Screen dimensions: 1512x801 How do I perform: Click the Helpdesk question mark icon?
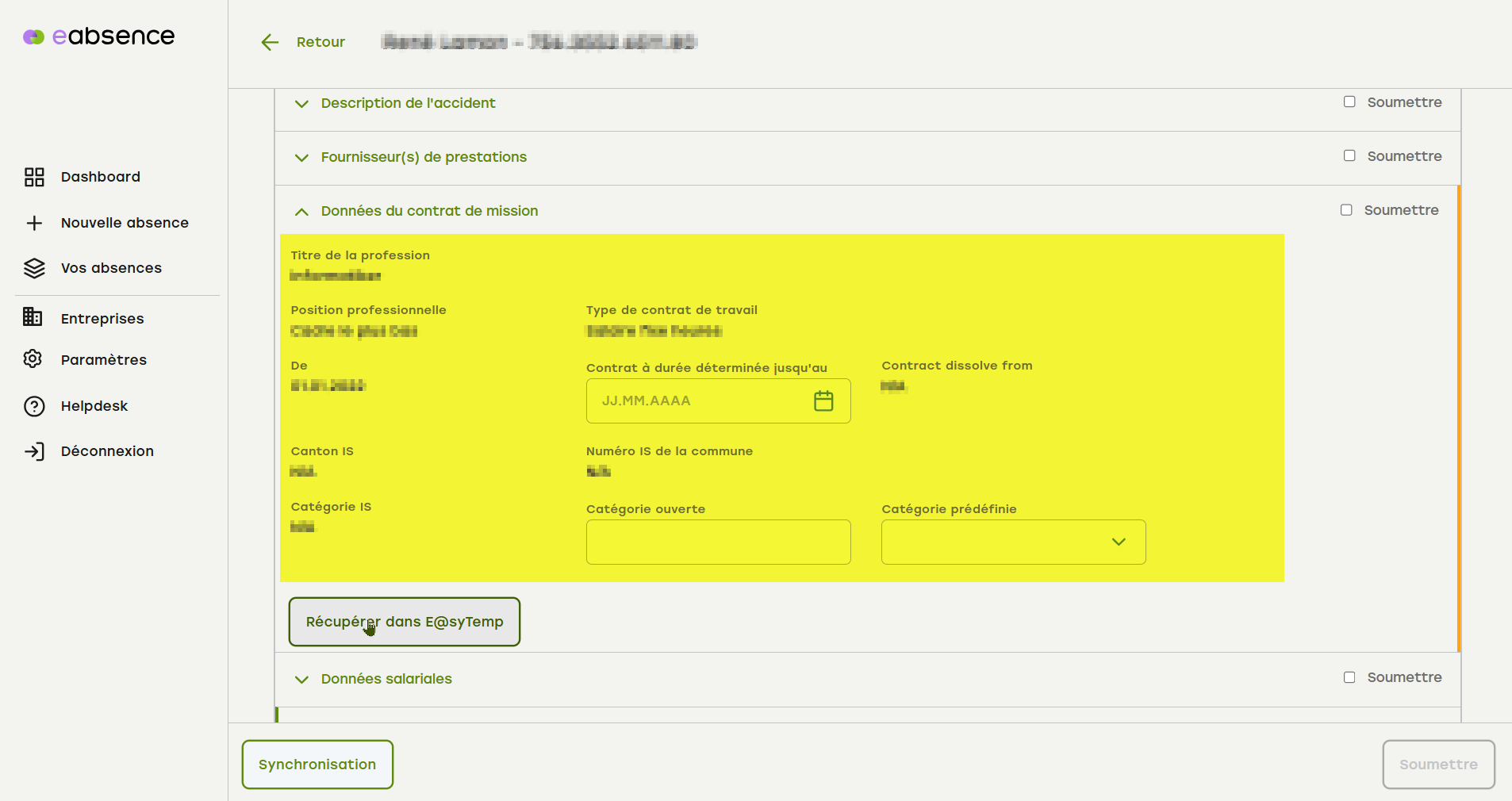click(x=34, y=406)
